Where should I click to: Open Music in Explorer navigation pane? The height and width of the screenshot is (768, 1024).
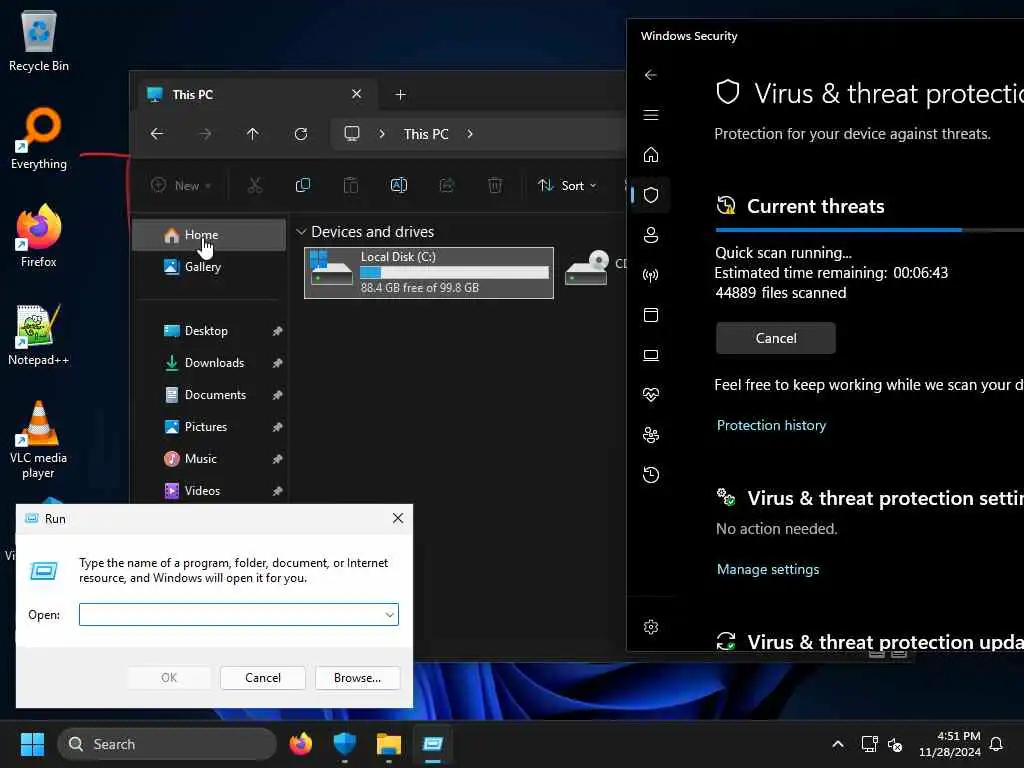click(209, 458)
